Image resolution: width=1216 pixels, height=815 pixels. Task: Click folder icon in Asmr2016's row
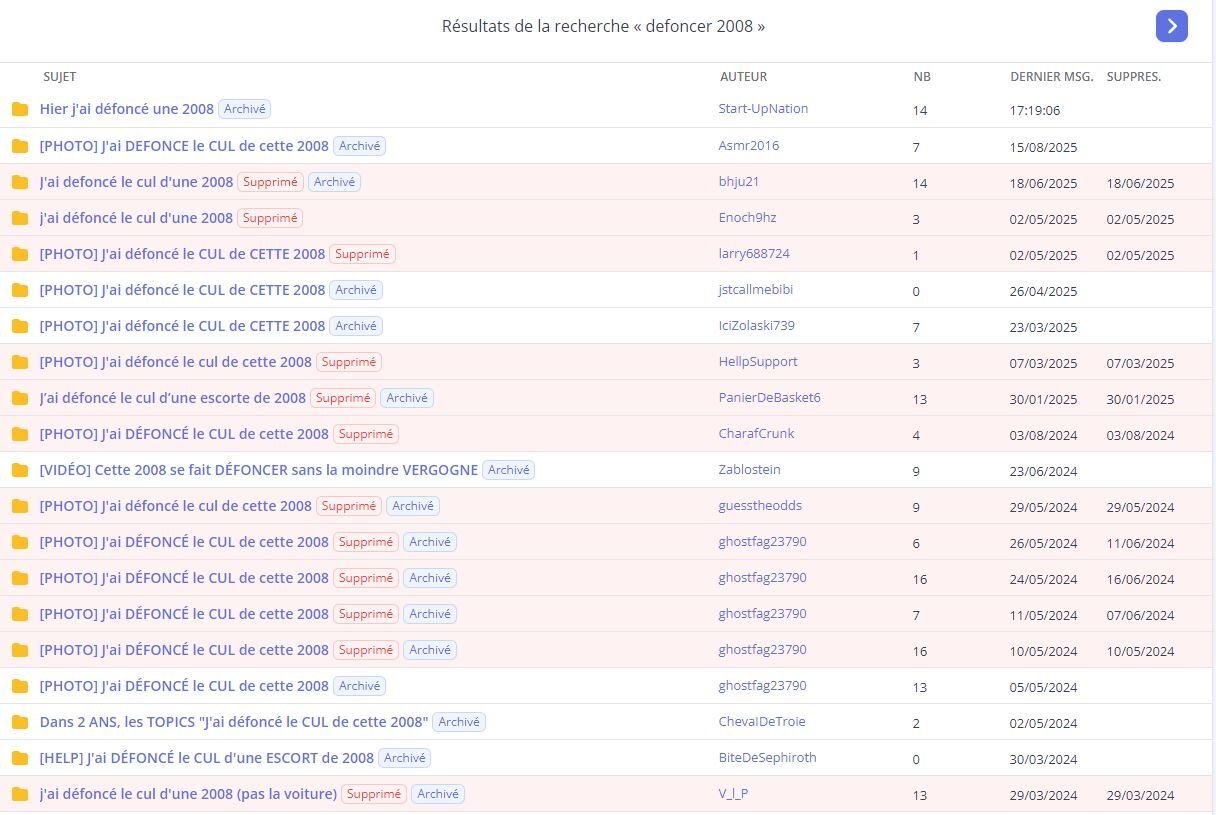20,146
